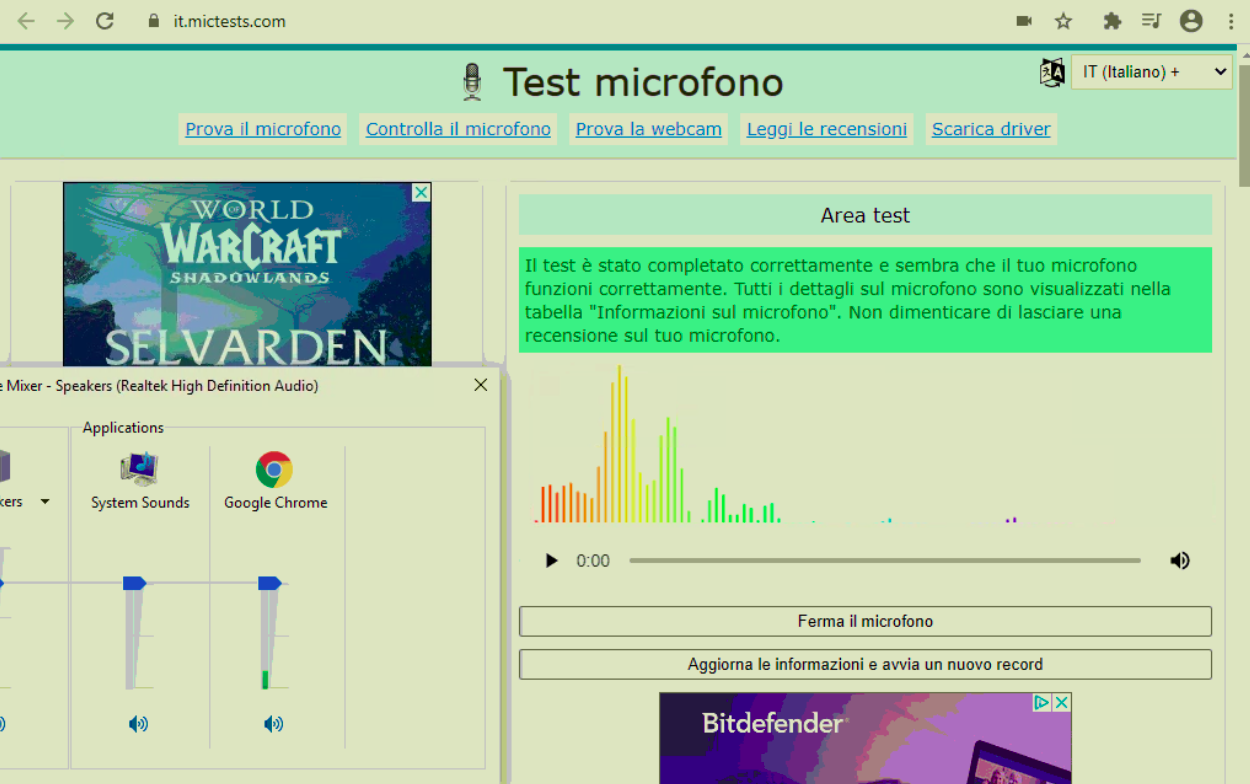
Task: Click the Google Chrome icon in Volume Mixer
Action: 274,469
